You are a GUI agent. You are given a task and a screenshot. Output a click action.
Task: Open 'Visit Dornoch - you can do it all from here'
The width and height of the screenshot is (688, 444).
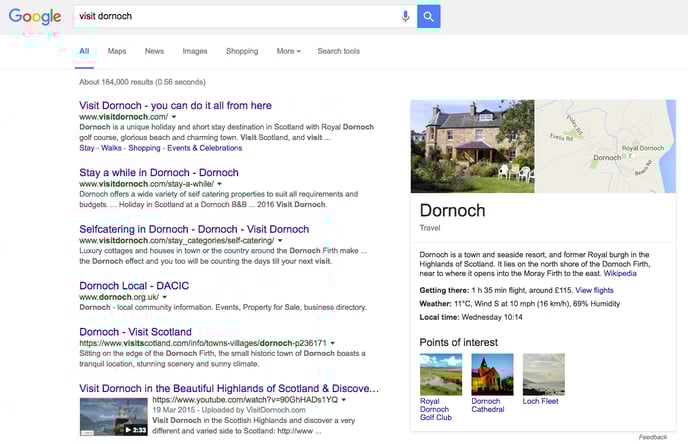[x=175, y=105]
